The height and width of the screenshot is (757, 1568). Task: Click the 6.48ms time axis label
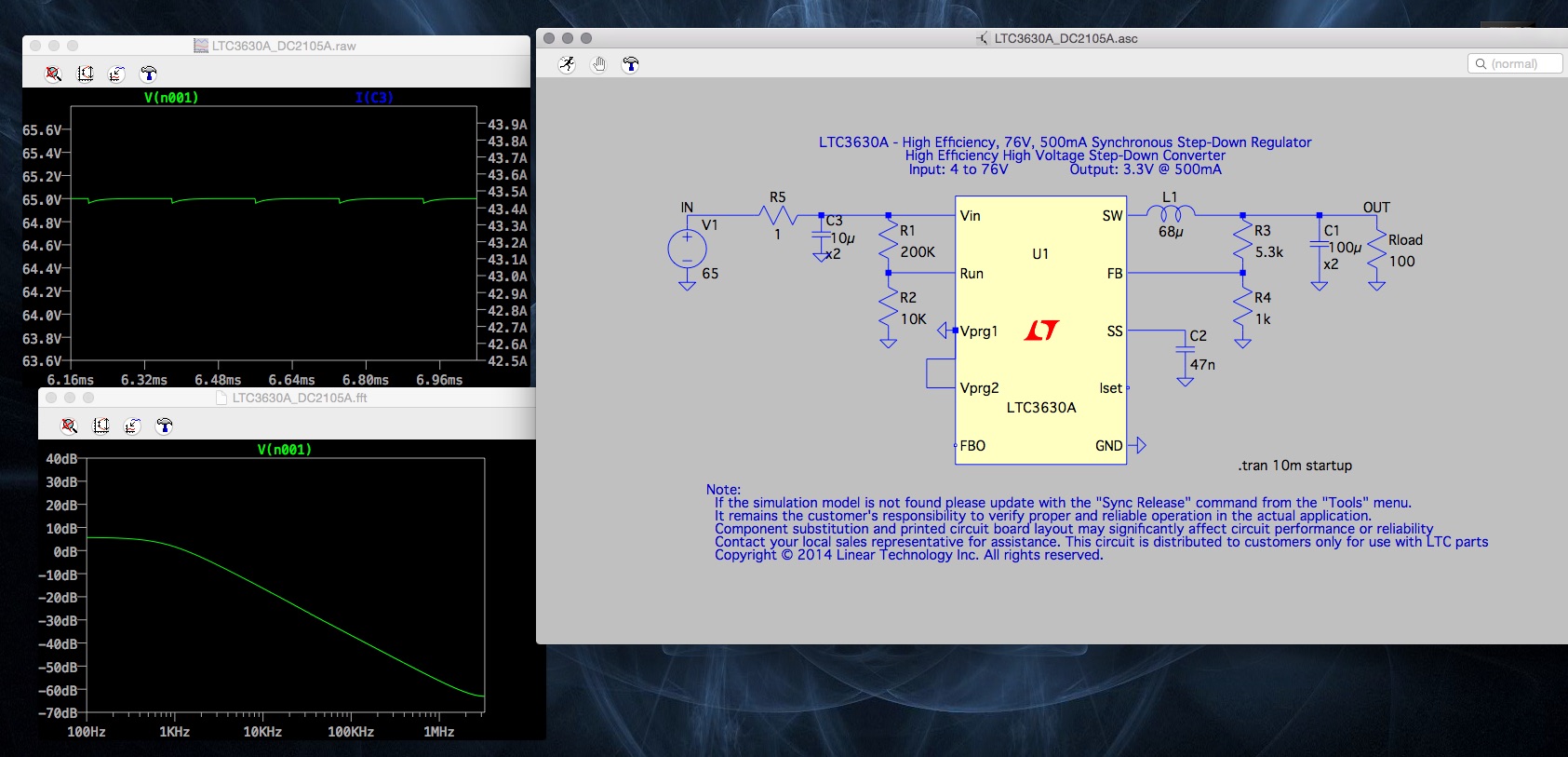218,380
